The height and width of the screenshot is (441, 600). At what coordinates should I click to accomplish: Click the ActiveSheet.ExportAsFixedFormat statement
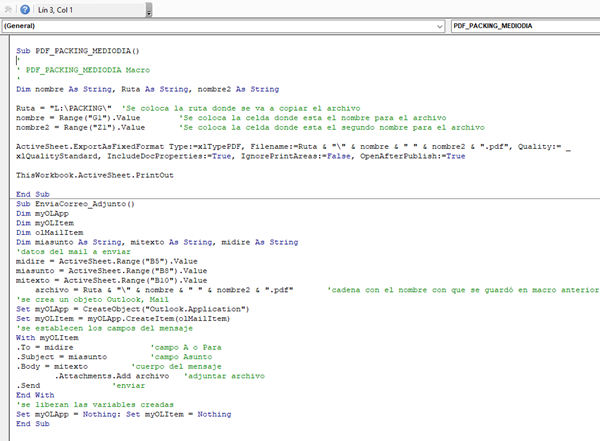(200, 147)
